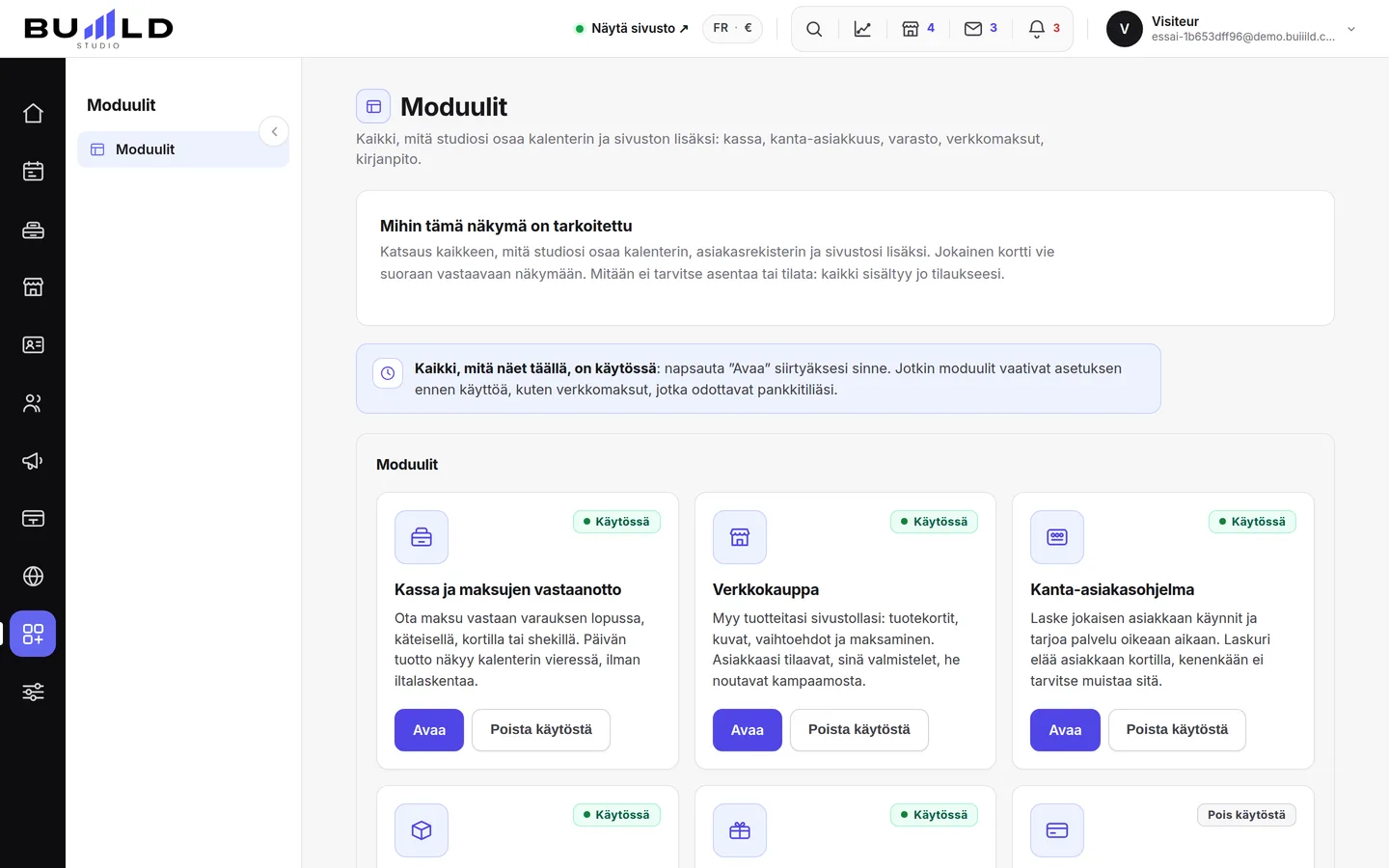This screenshot has width=1389, height=868.
Task: Click Avaa on the Kanta-asiakasohjelma card
Action: 1065,730
